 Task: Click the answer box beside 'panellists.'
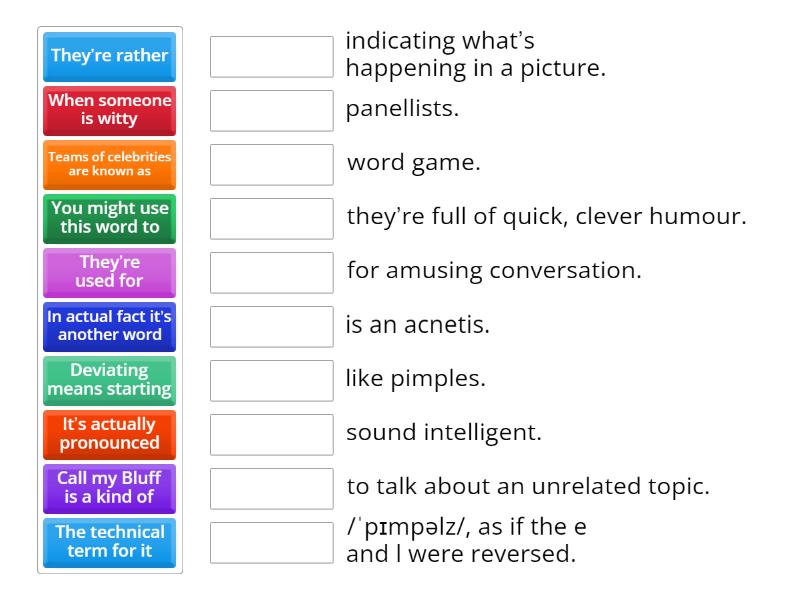click(271, 111)
